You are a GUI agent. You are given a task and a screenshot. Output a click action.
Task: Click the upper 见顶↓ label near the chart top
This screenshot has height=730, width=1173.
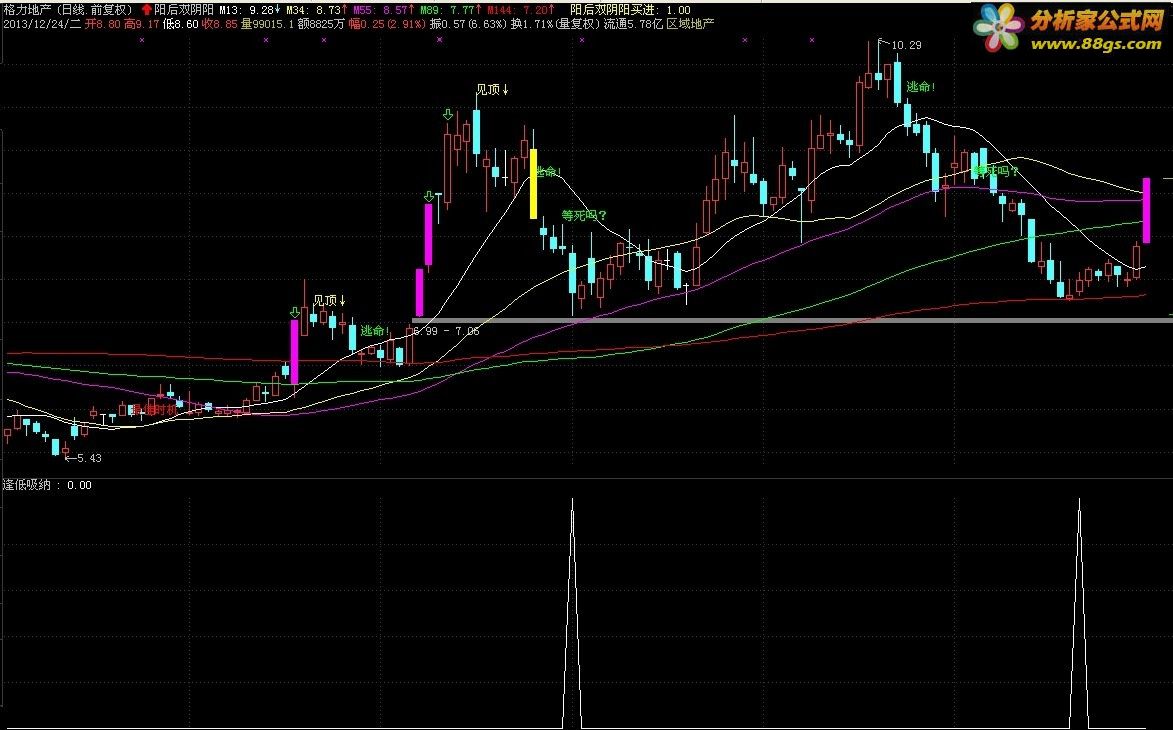click(x=492, y=90)
